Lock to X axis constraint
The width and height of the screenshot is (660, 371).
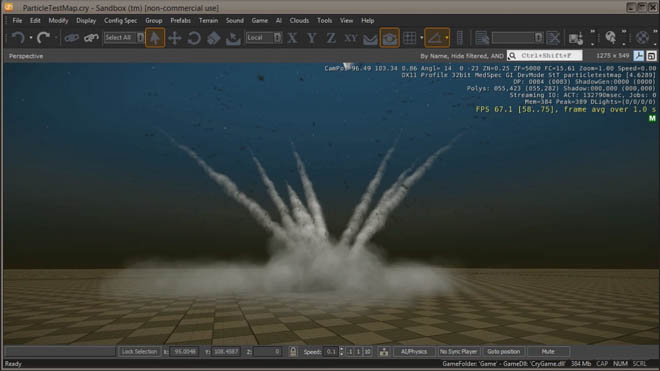[x=292, y=38]
